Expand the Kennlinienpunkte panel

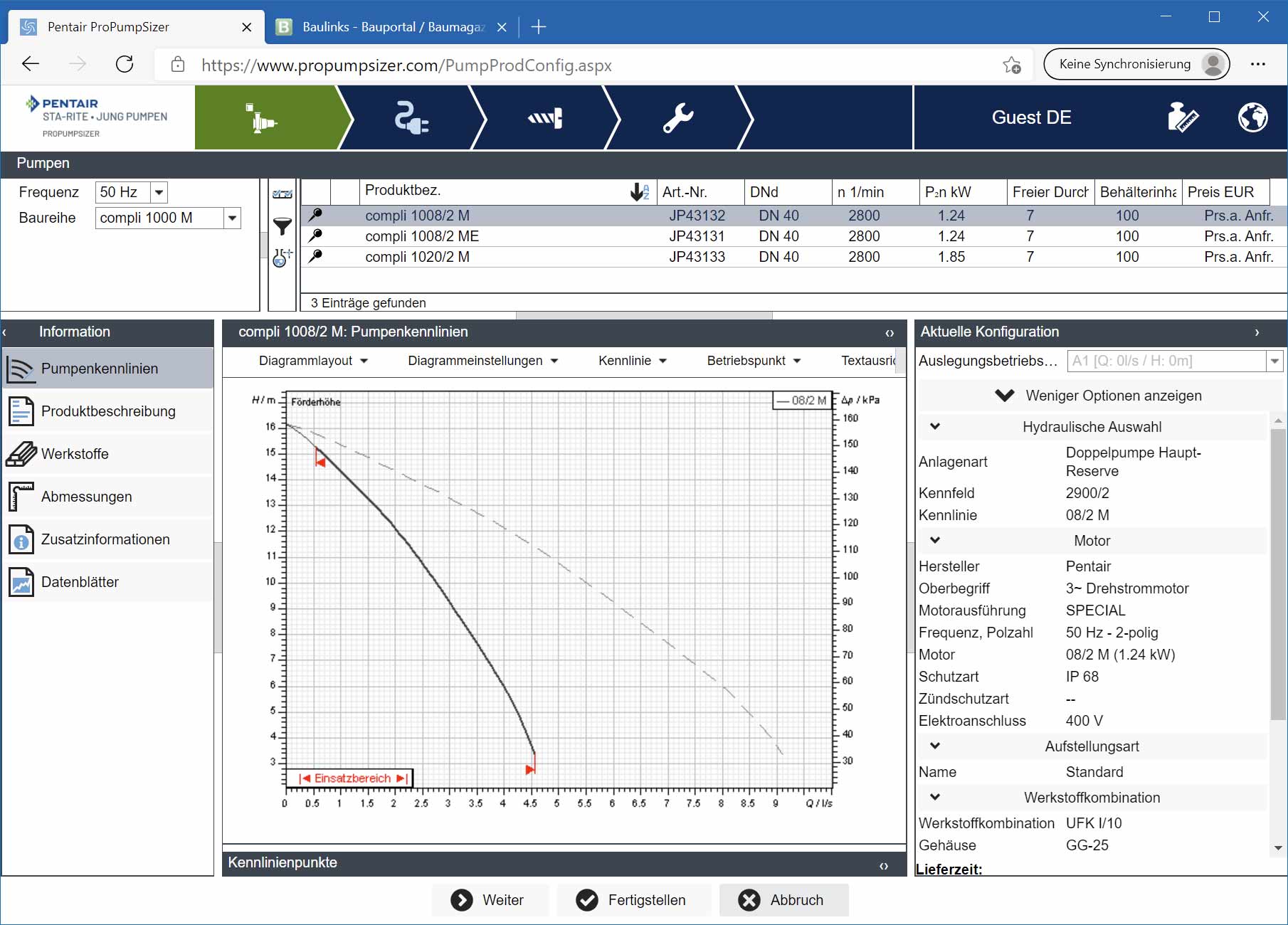click(883, 866)
